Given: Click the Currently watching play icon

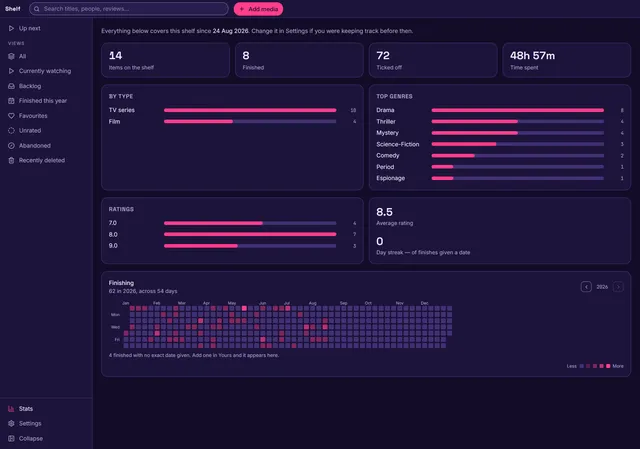Looking at the screenshot, I should [11, 71].
